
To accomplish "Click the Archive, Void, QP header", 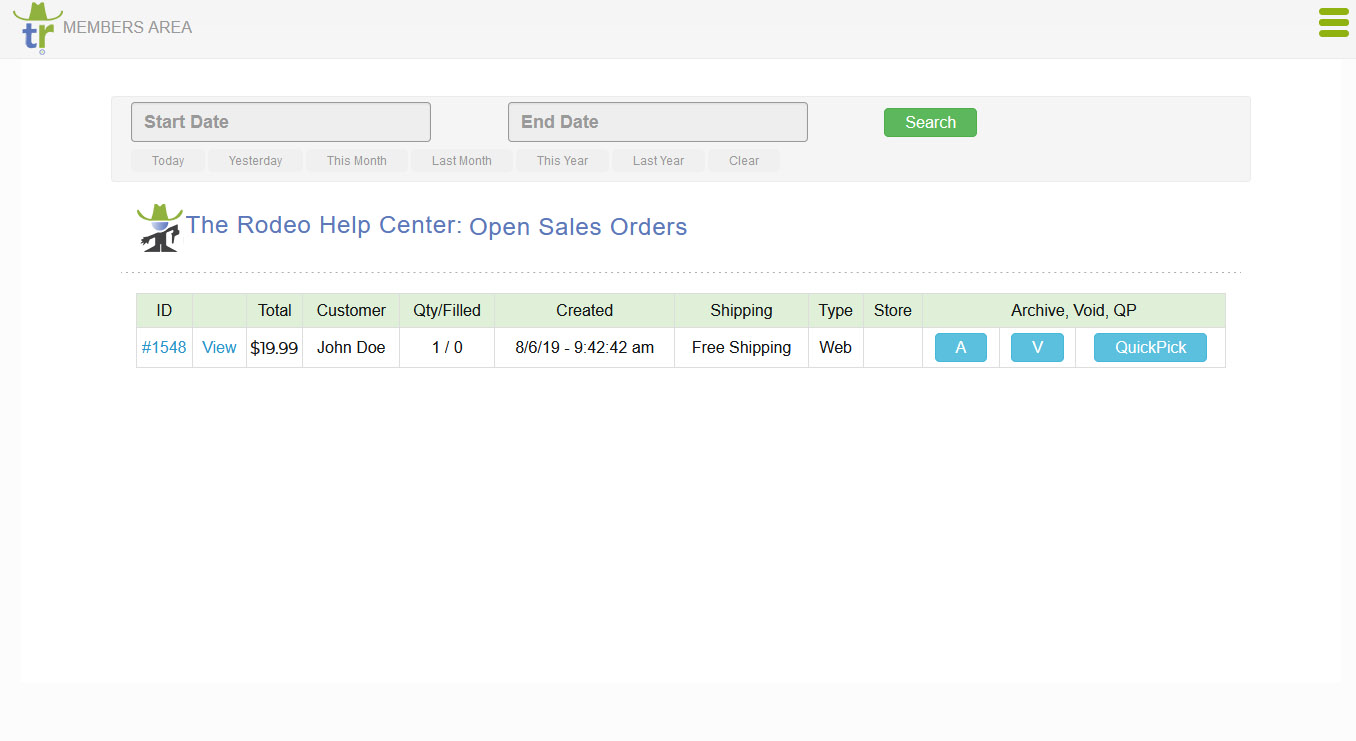I will 1074,311.
